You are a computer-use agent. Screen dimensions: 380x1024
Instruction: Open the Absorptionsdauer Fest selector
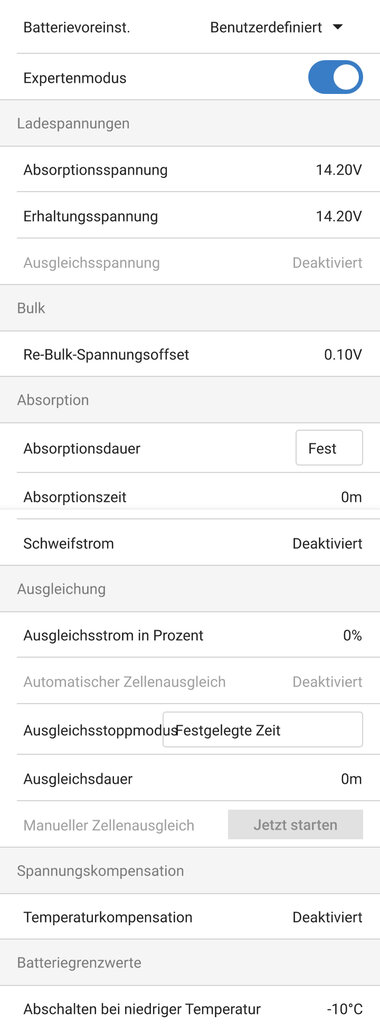click(x=329, y=447)
